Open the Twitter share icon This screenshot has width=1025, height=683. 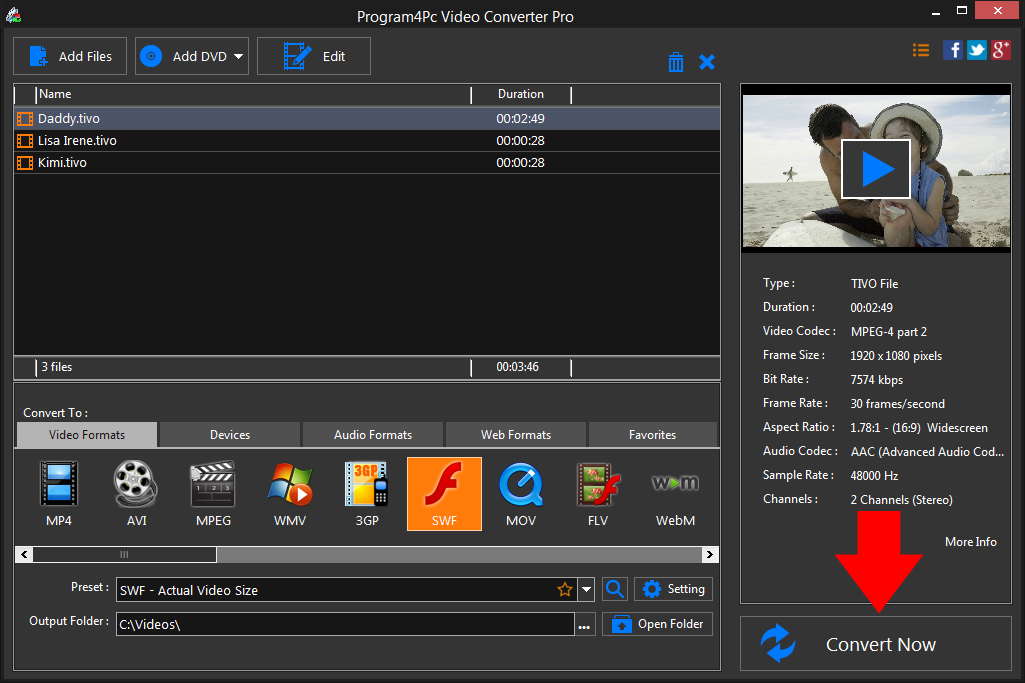tap(977, 50)
